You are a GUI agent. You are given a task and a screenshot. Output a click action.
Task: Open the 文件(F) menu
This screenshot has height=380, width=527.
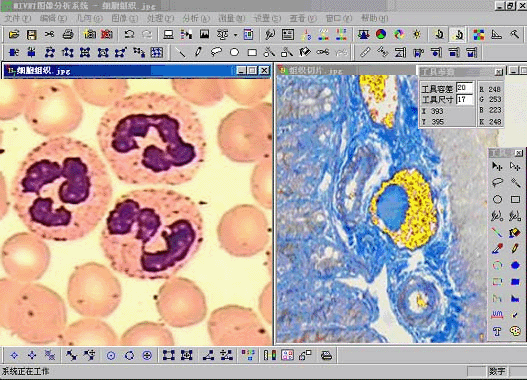(18, 18)
